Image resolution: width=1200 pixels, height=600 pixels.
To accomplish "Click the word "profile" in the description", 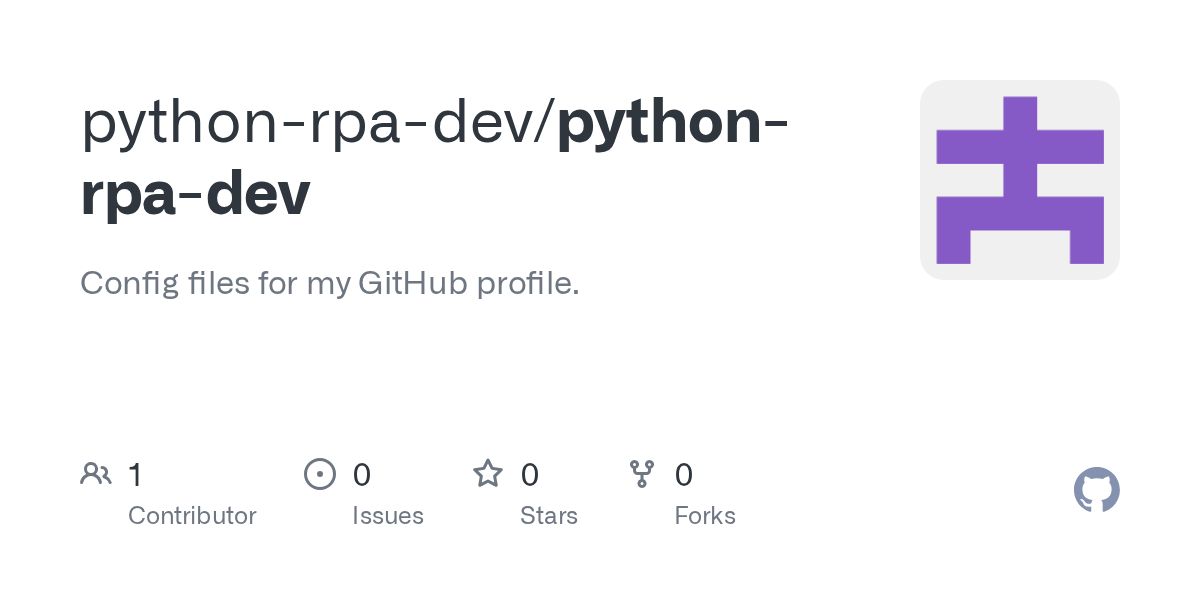I will pyautogui.click(x=524, y=284).
